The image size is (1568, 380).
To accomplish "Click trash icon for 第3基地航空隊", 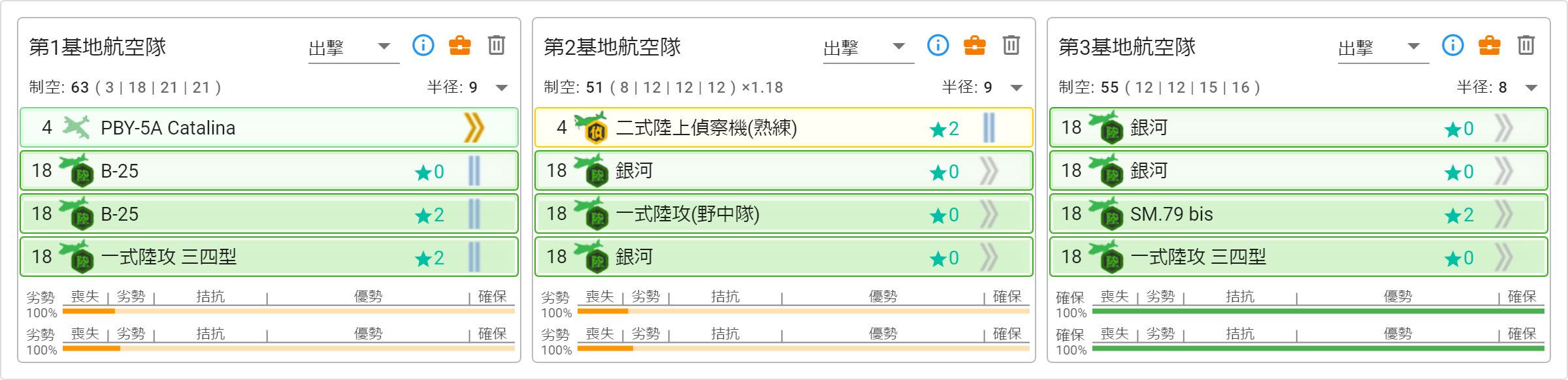I will click(1526, 45).
